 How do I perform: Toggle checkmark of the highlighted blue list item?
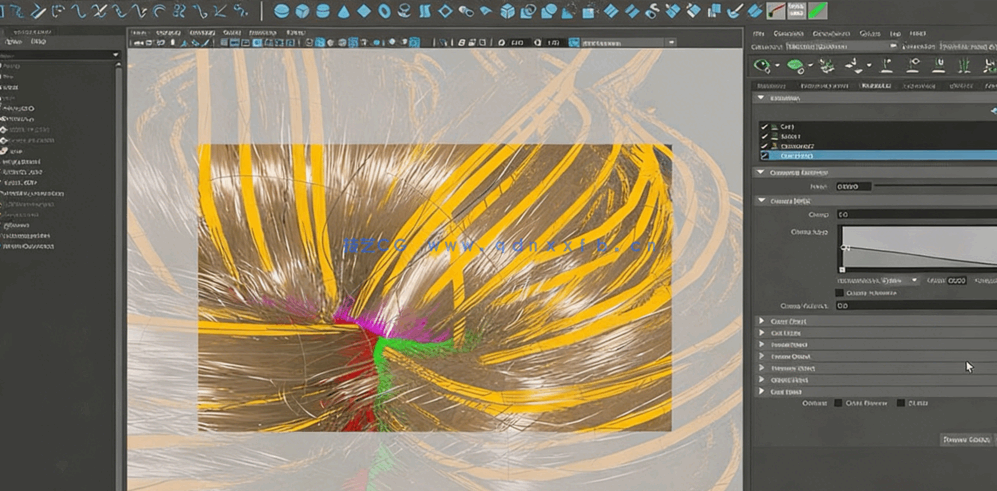click(765, 156)
